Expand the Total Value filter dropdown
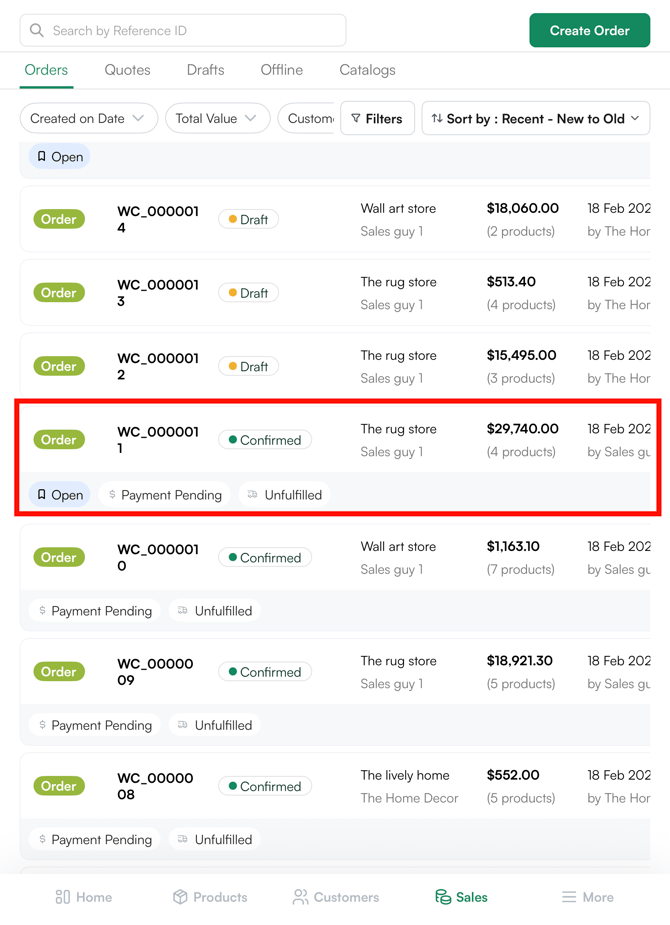This screenshot has width=670, height=925. pos(217,118)
